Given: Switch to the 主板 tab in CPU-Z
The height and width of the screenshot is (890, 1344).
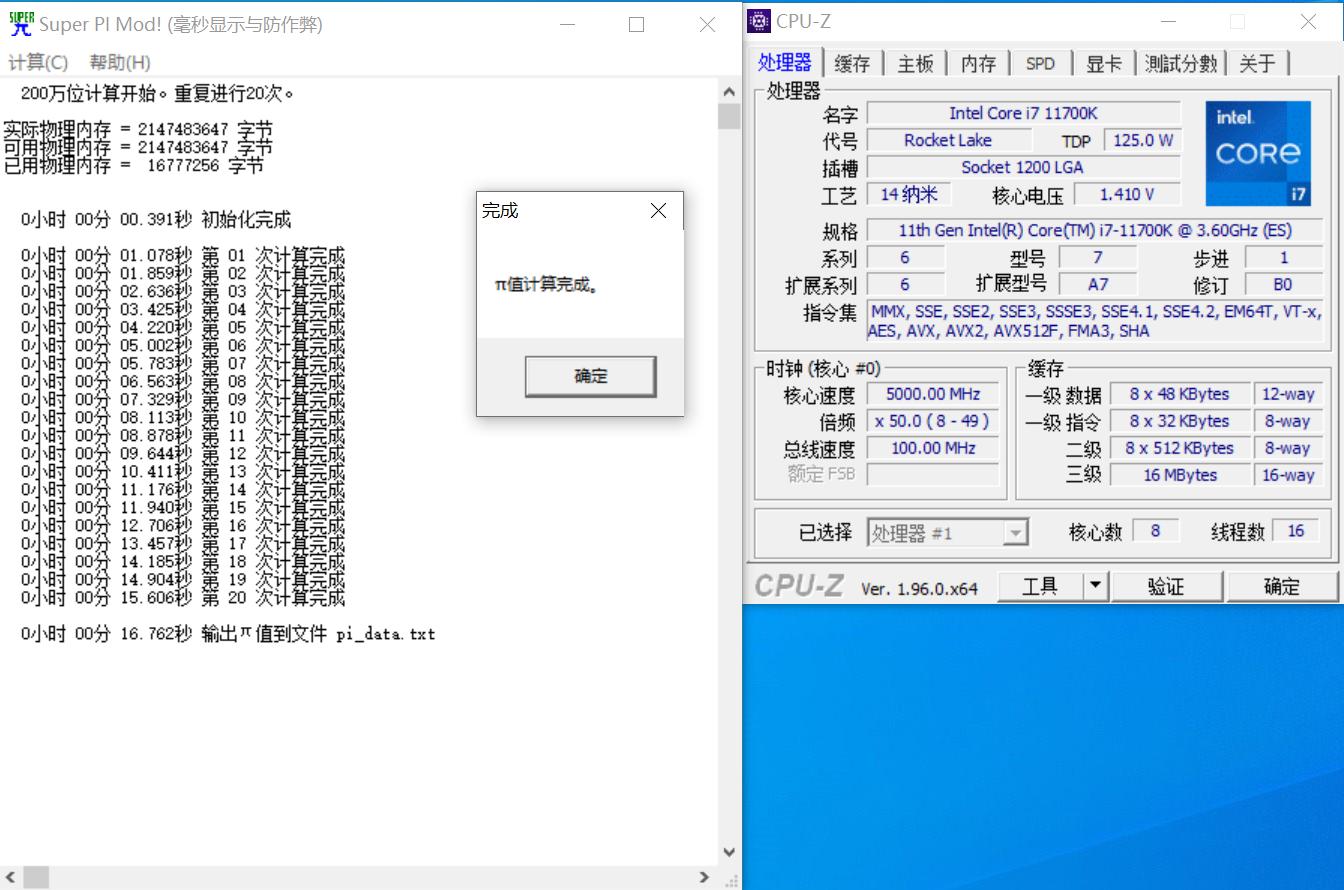Looking at the screenshot, I should [x=915, y=63].
